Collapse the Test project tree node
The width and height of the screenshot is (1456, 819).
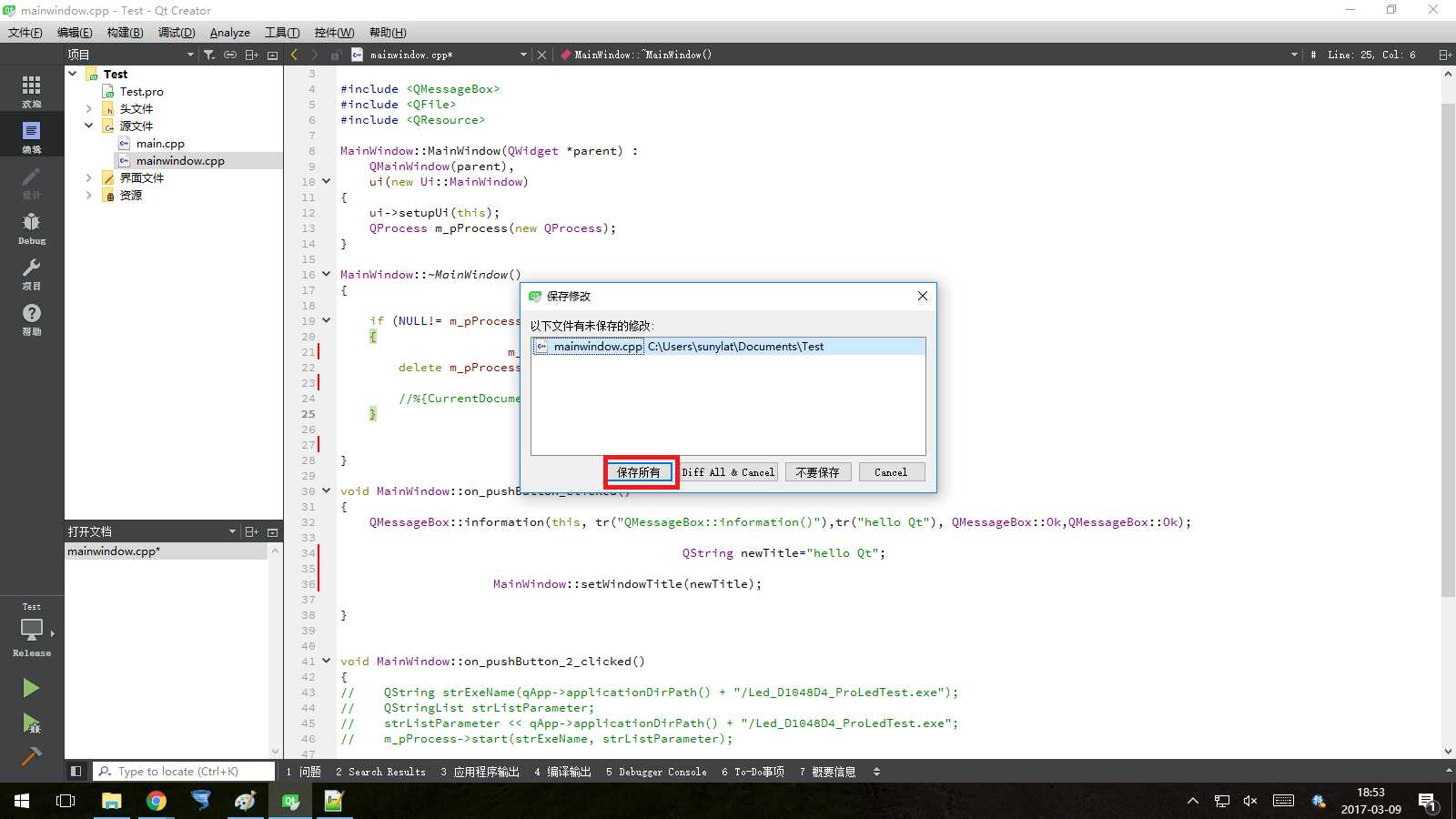pos(73,74)
